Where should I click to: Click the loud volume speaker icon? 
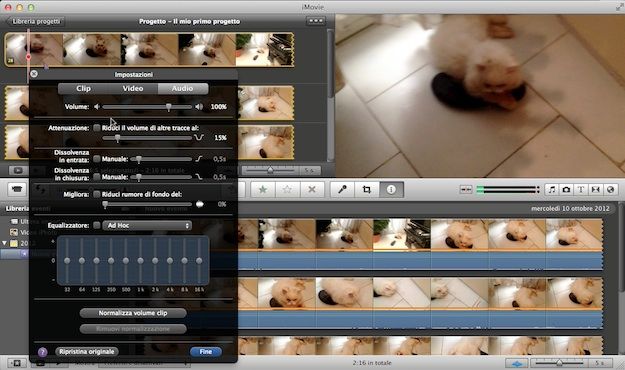[199, 107]
